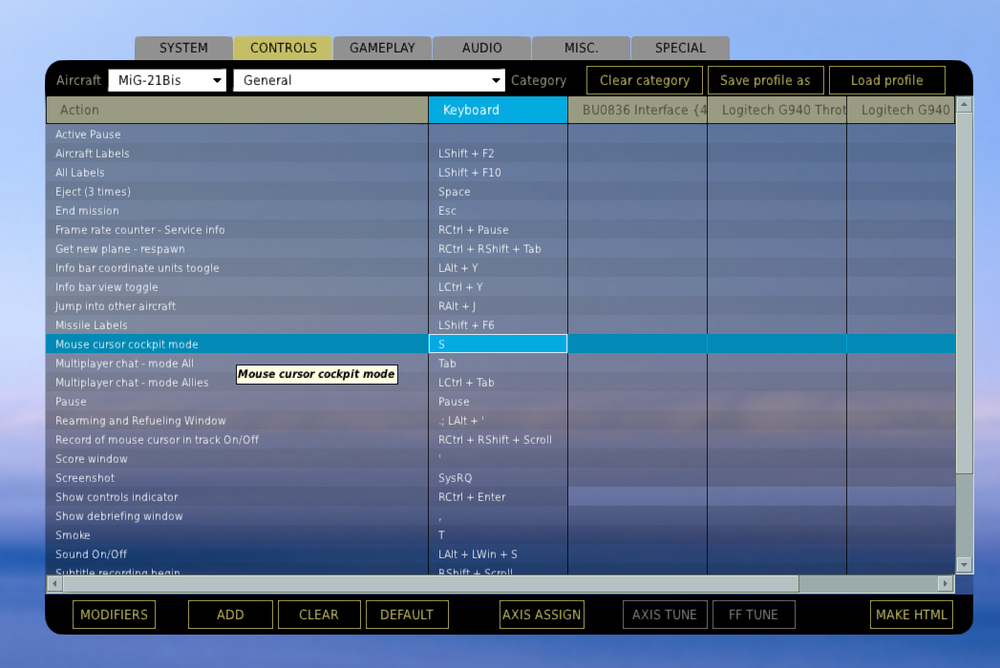Select Rearming and Refueling Window action
This screenshot has width=1000, height=668.
pos(237,420)
